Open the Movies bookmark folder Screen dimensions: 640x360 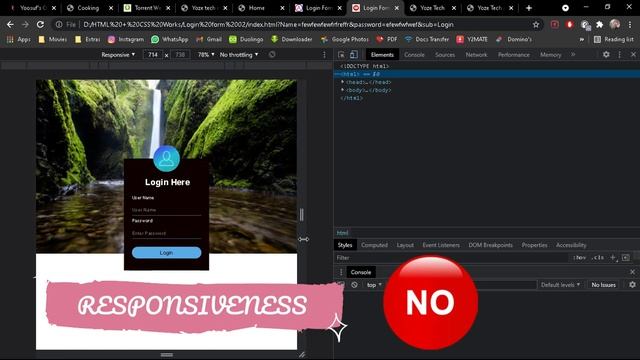click(52, 39)
